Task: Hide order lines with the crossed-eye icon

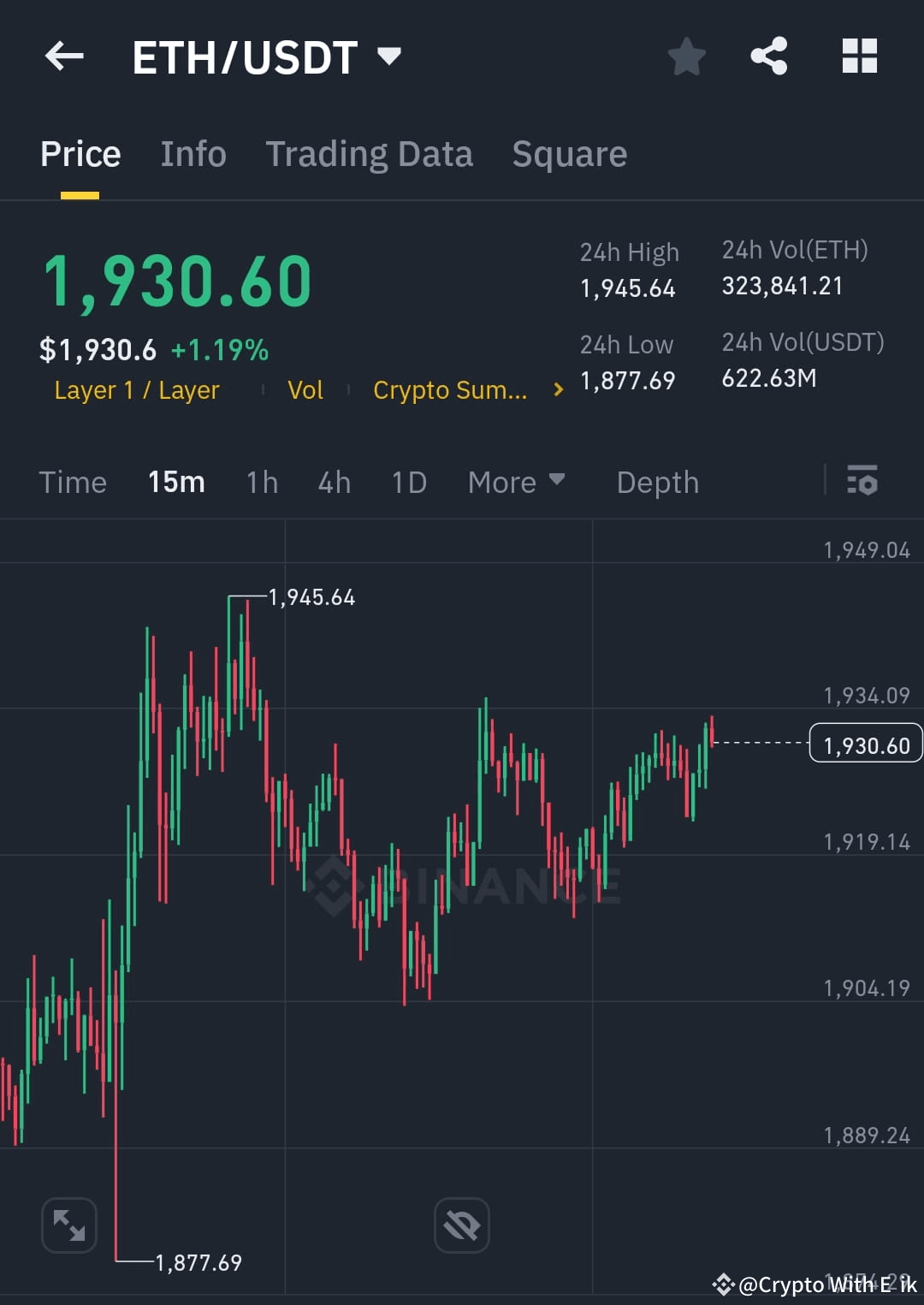Action: pyautogui.click(x=462, y=1224)
